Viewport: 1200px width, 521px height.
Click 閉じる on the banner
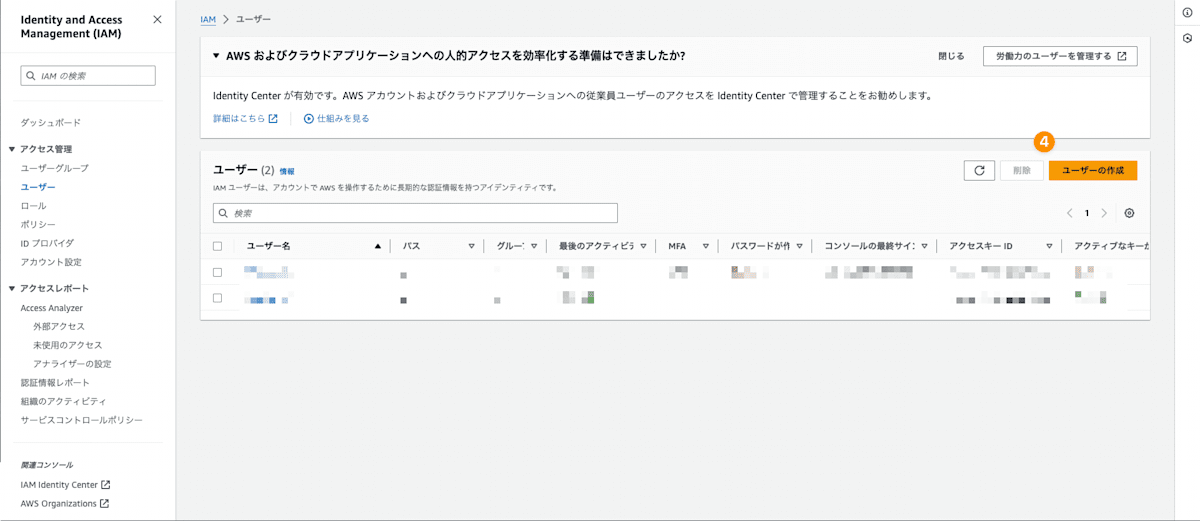point(951,56)
